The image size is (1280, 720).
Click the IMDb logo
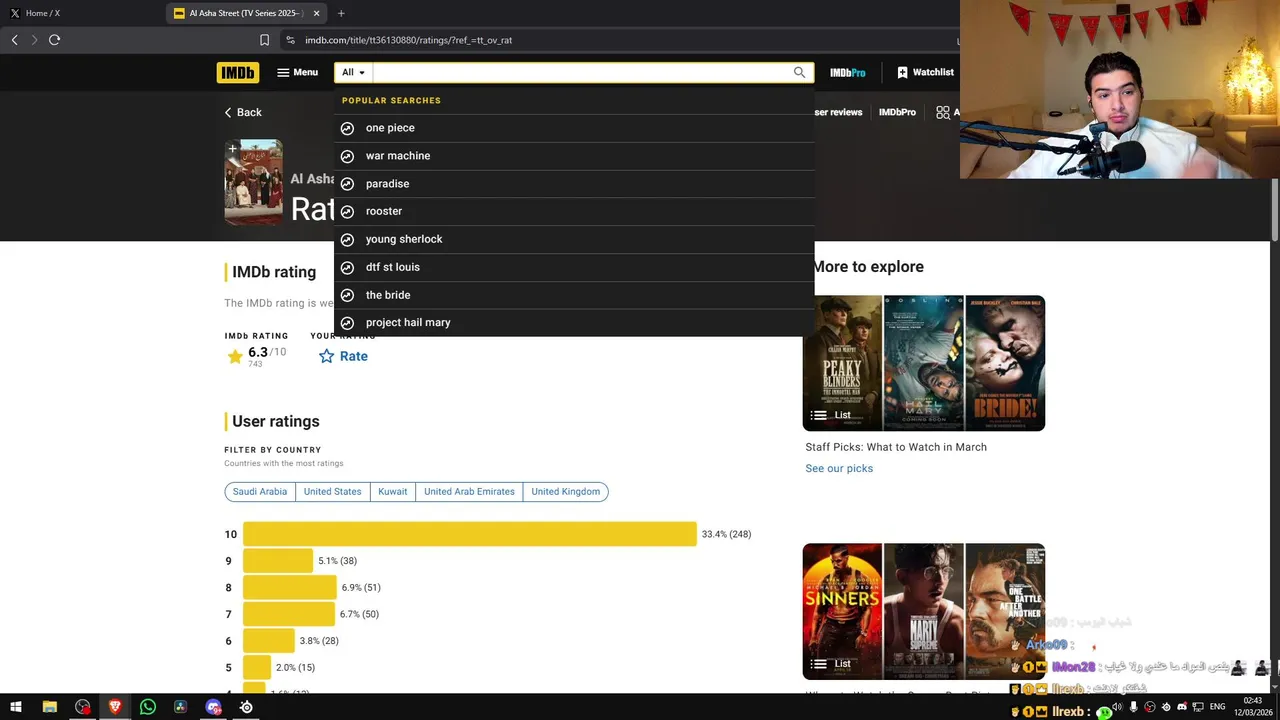tap(237, 72)
